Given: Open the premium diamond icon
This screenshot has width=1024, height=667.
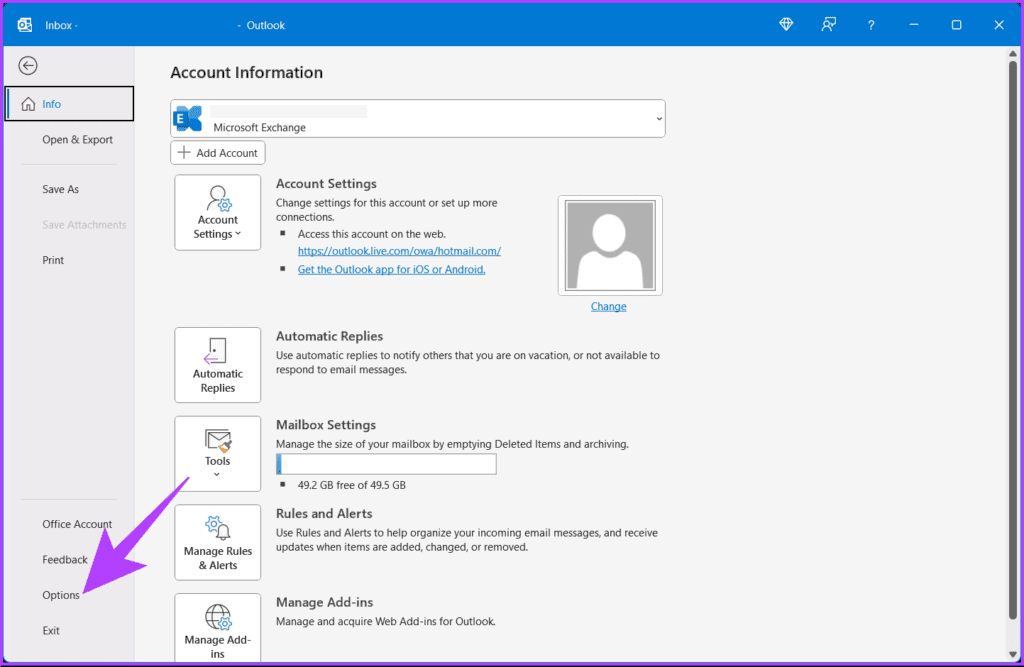Looking at the screenshot, I should (x=786, y=25).
